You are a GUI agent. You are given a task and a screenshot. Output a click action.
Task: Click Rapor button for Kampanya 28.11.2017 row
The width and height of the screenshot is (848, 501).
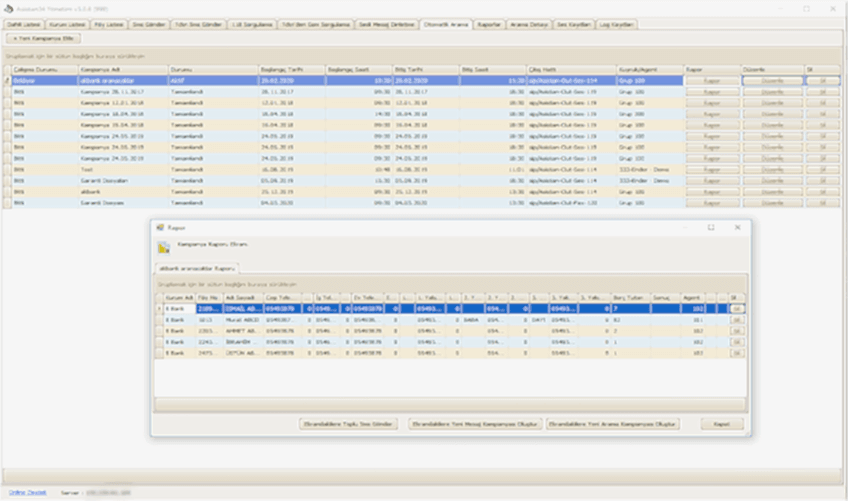[711, 91]
